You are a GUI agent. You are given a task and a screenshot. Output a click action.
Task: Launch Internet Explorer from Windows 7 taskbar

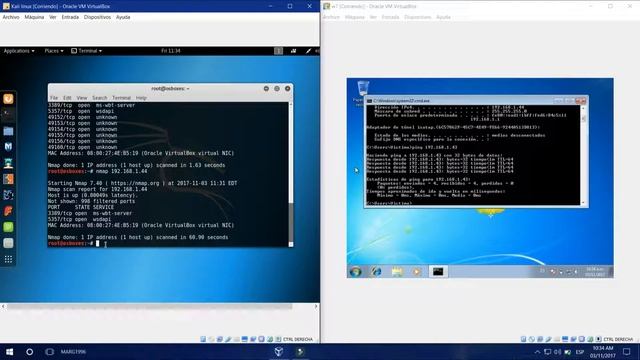pos(376,271)
